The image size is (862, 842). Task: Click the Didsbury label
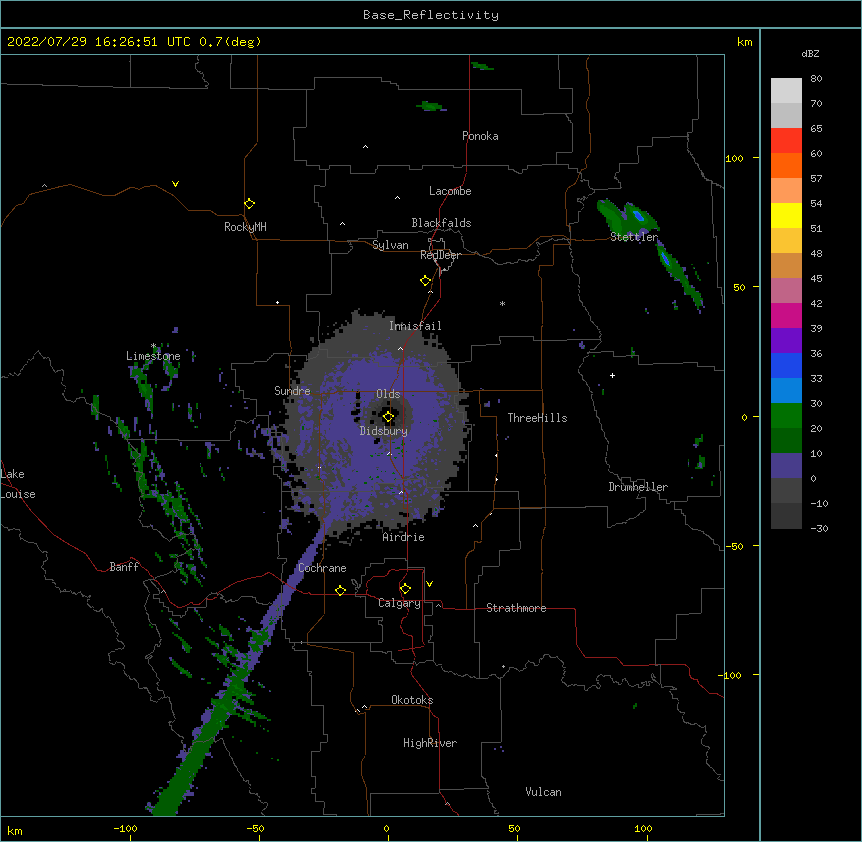tap(384, 431)
